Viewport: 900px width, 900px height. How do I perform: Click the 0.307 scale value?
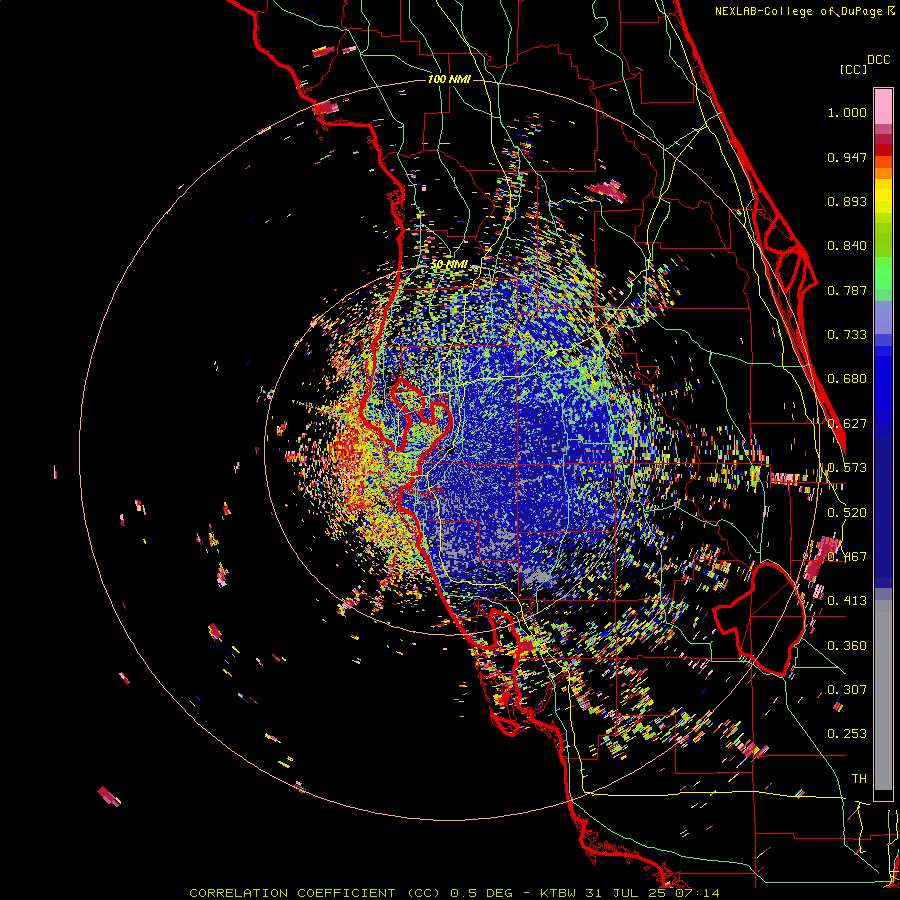(847, 689)
